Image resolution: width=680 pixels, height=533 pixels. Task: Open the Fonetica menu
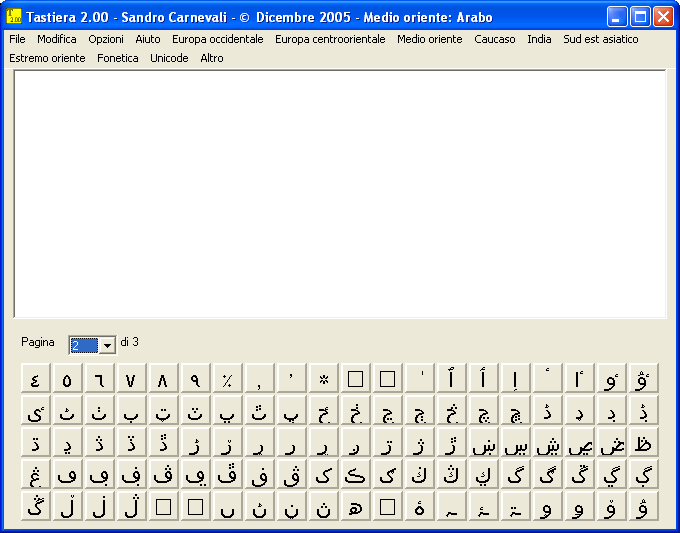[x=118, y=58]
